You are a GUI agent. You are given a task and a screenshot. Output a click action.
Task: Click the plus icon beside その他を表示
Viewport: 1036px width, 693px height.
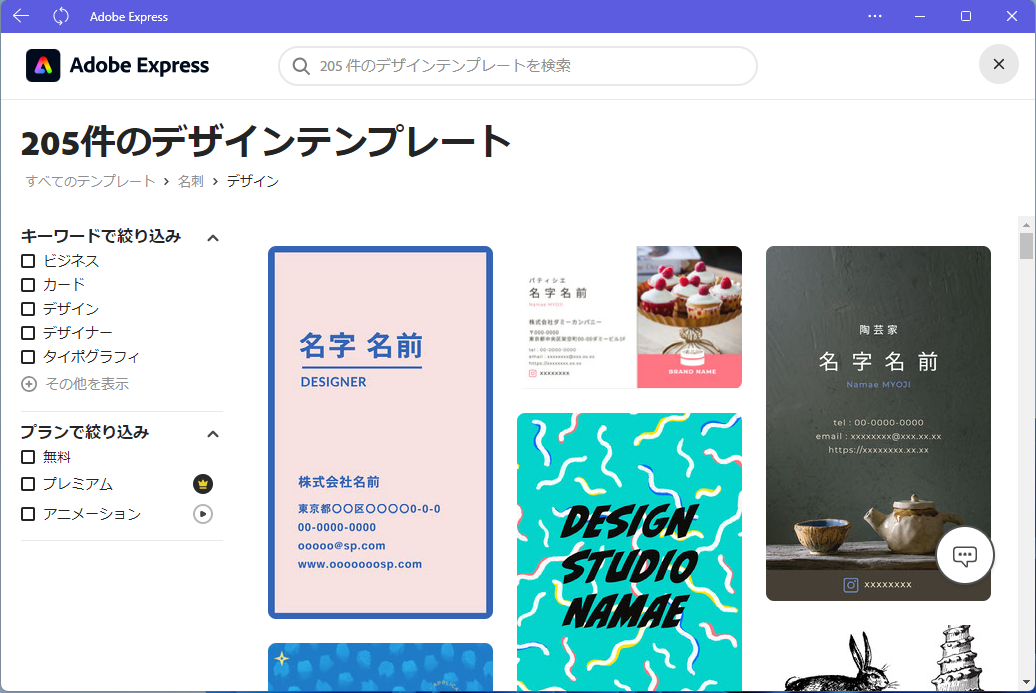[x=29, y=384]
